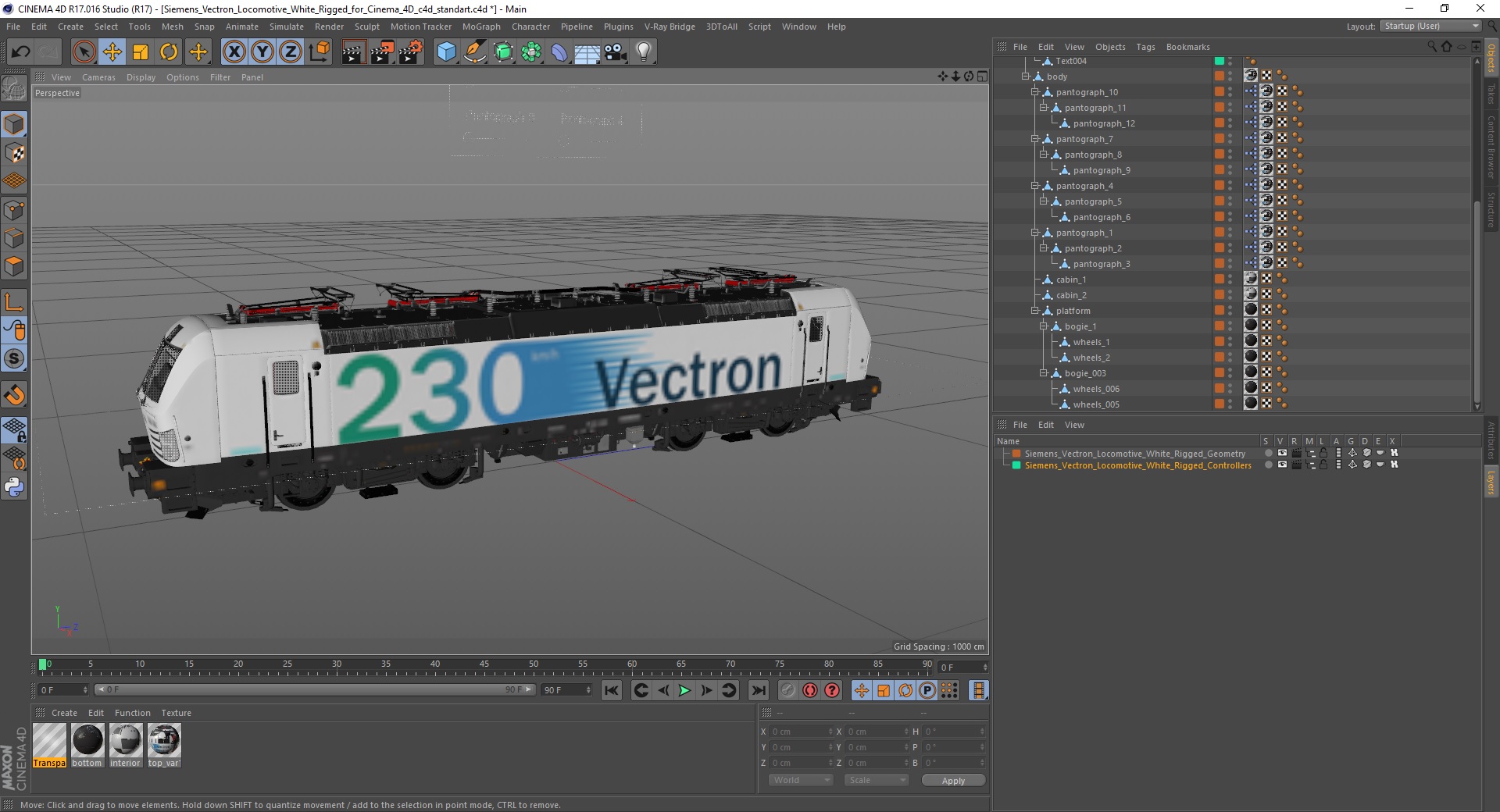Select the bottom material thumbnail
The width and height of the screenshot is (1500, 812).
[x=87, y=745]
